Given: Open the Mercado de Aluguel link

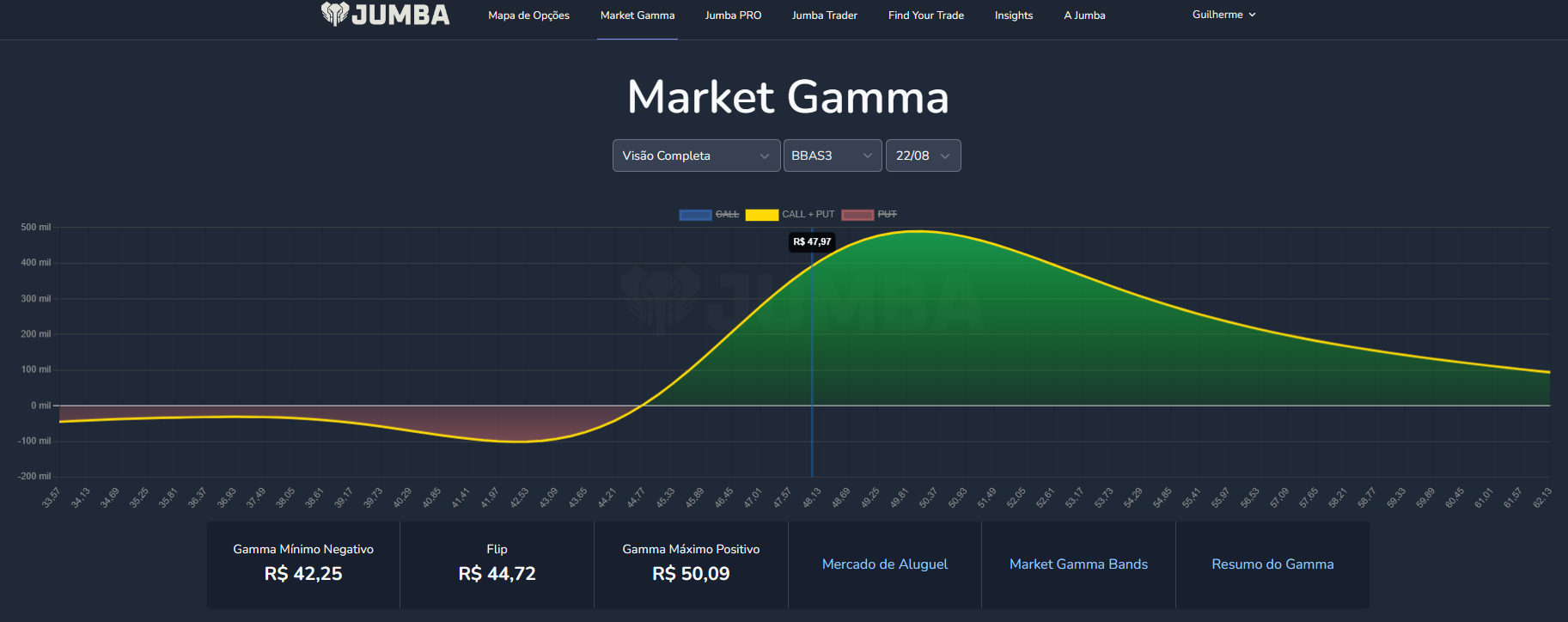Looking at the screenshot, I should (x=885, y=564).
